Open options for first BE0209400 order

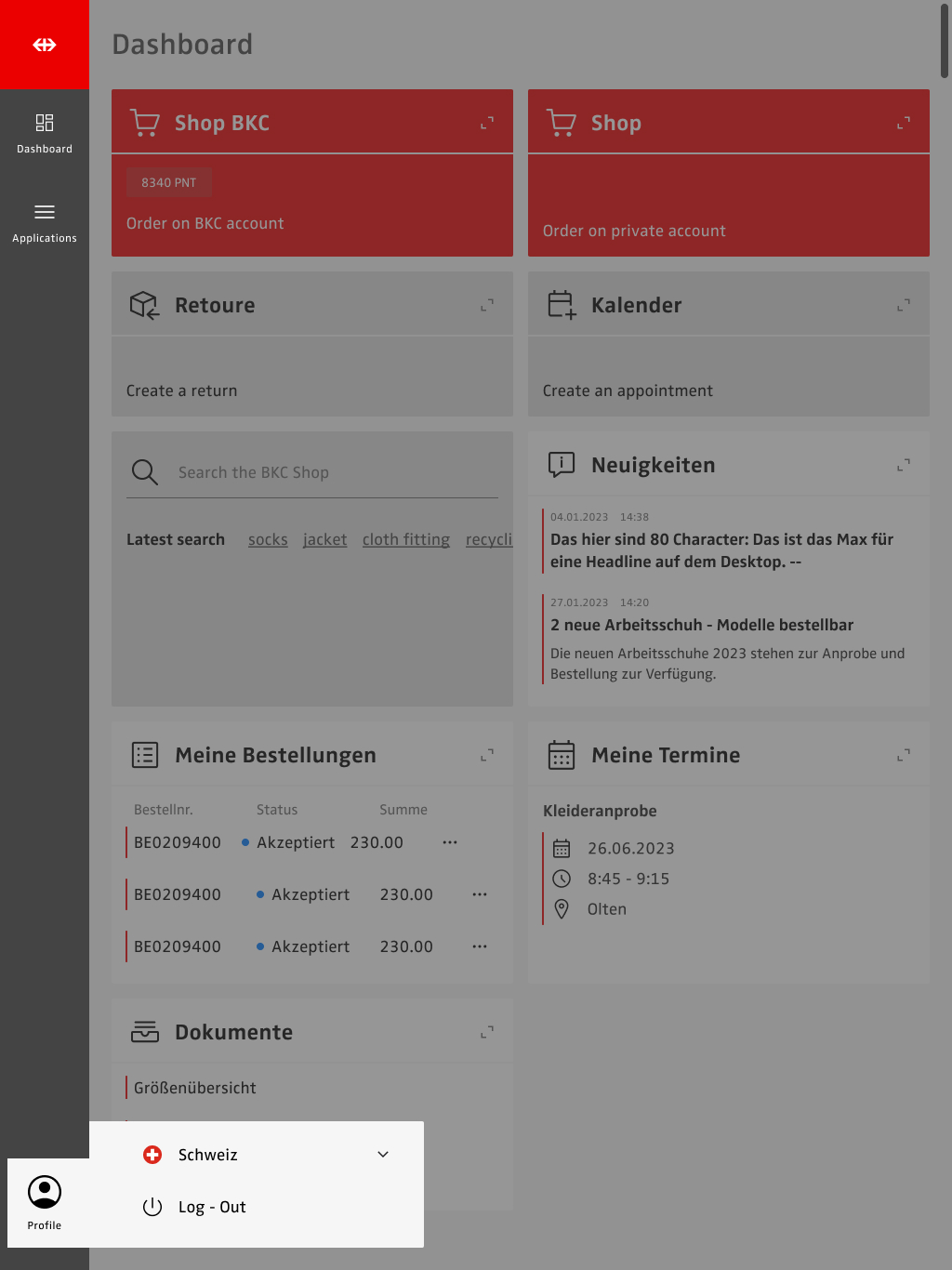coord(450,842)
